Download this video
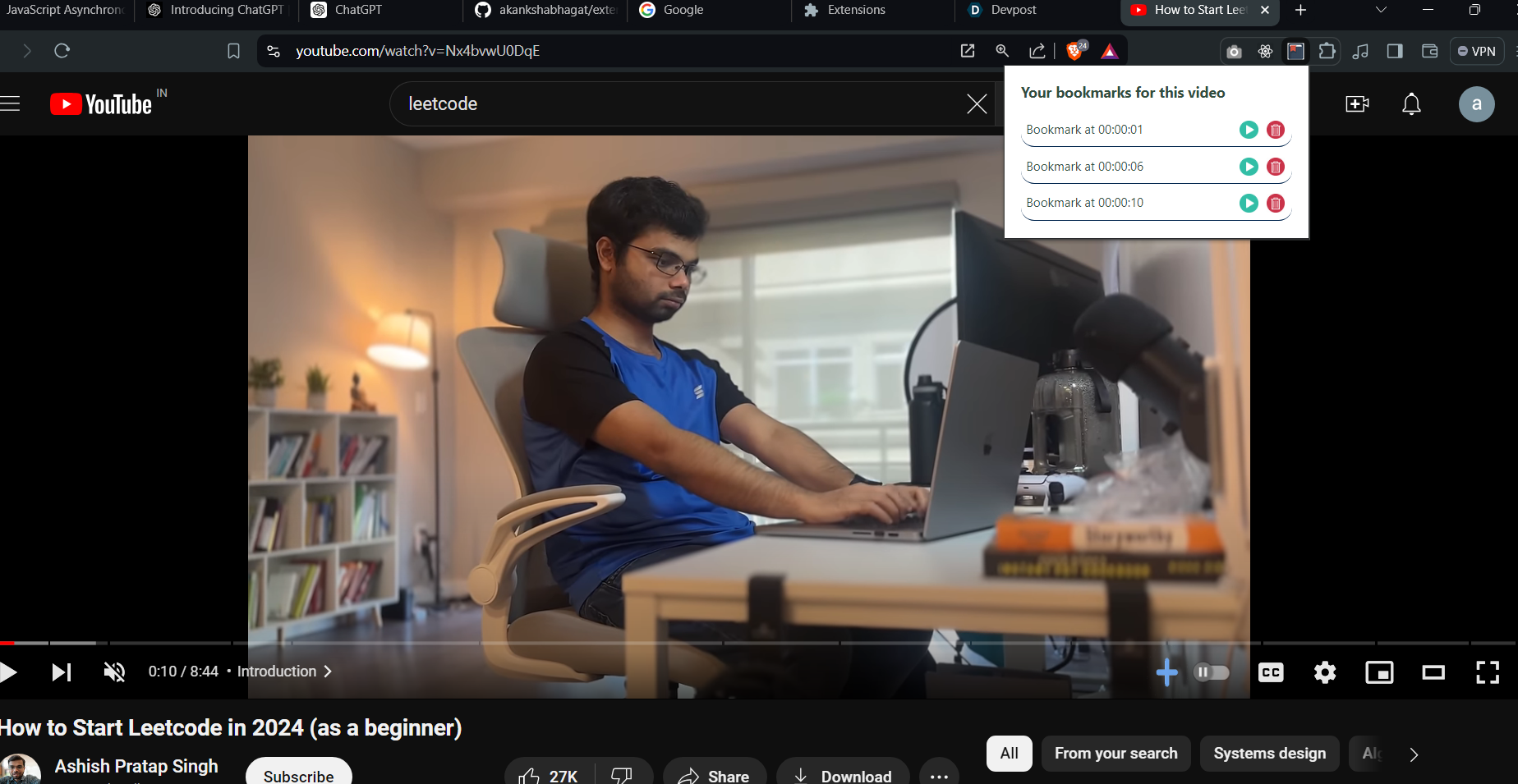Screen dimensions: 1518x784 tap(843, 773)
